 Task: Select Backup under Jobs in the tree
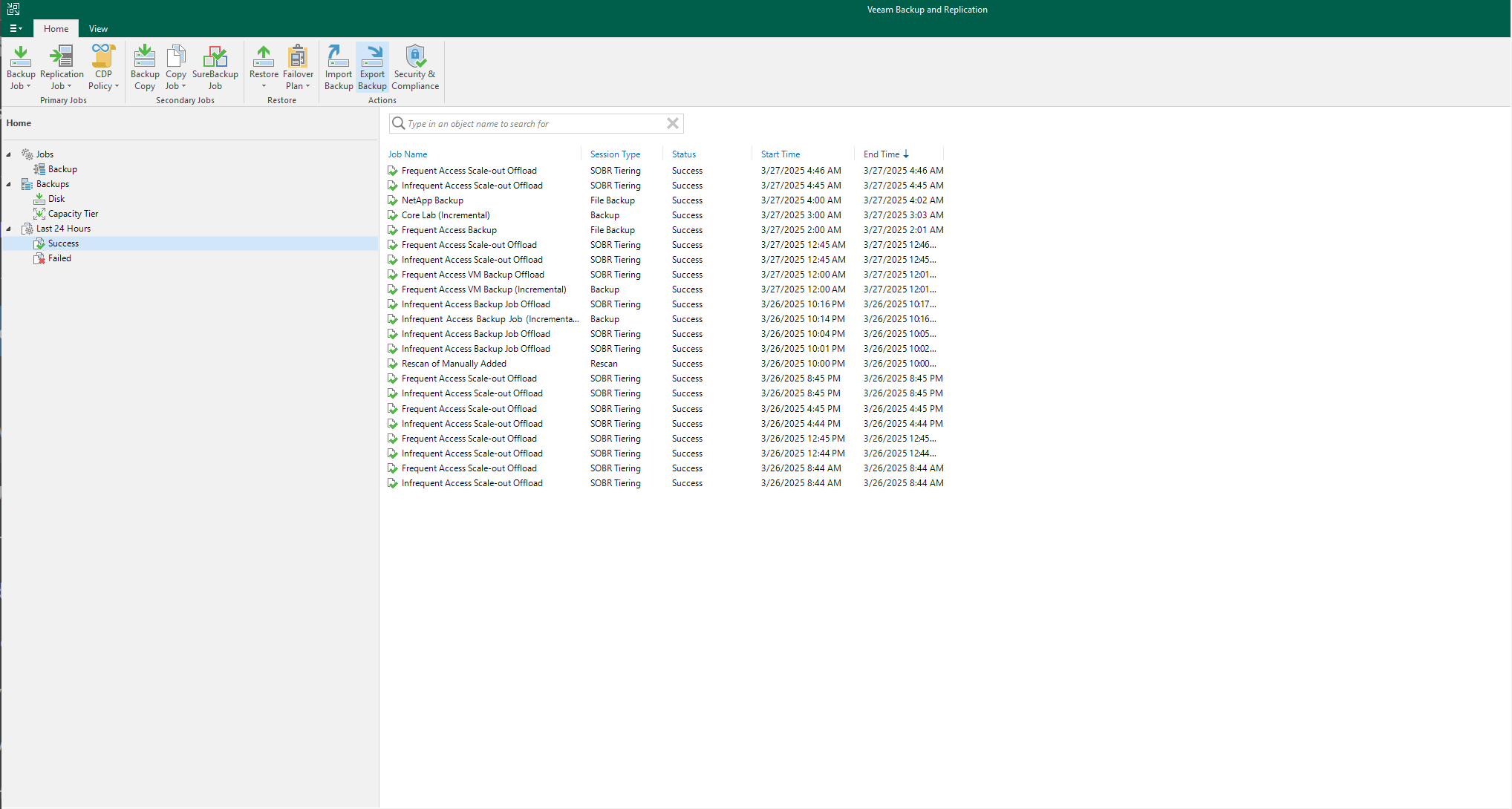click(62, 169)
